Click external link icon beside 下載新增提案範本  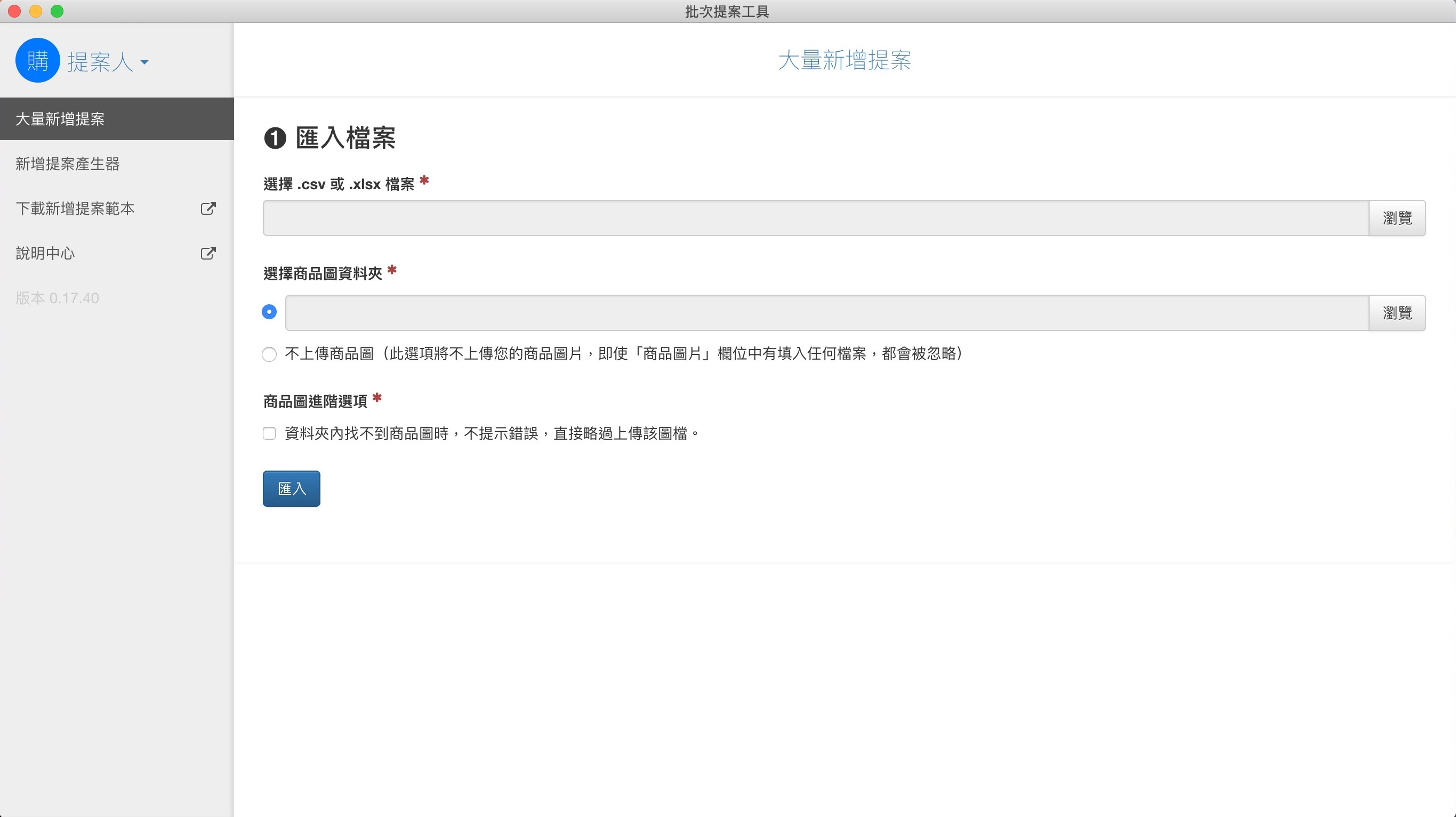pos(208,208)
